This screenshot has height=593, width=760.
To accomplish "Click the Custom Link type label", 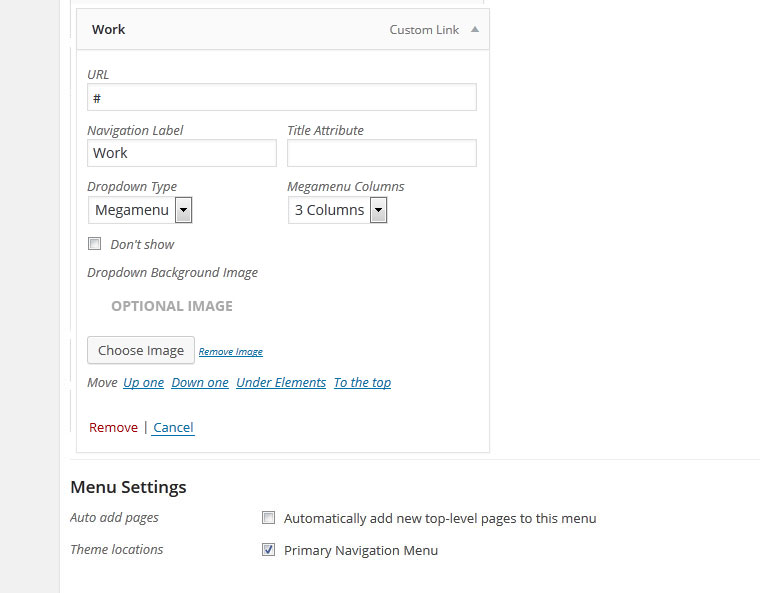I will click(x=424, y=30).
